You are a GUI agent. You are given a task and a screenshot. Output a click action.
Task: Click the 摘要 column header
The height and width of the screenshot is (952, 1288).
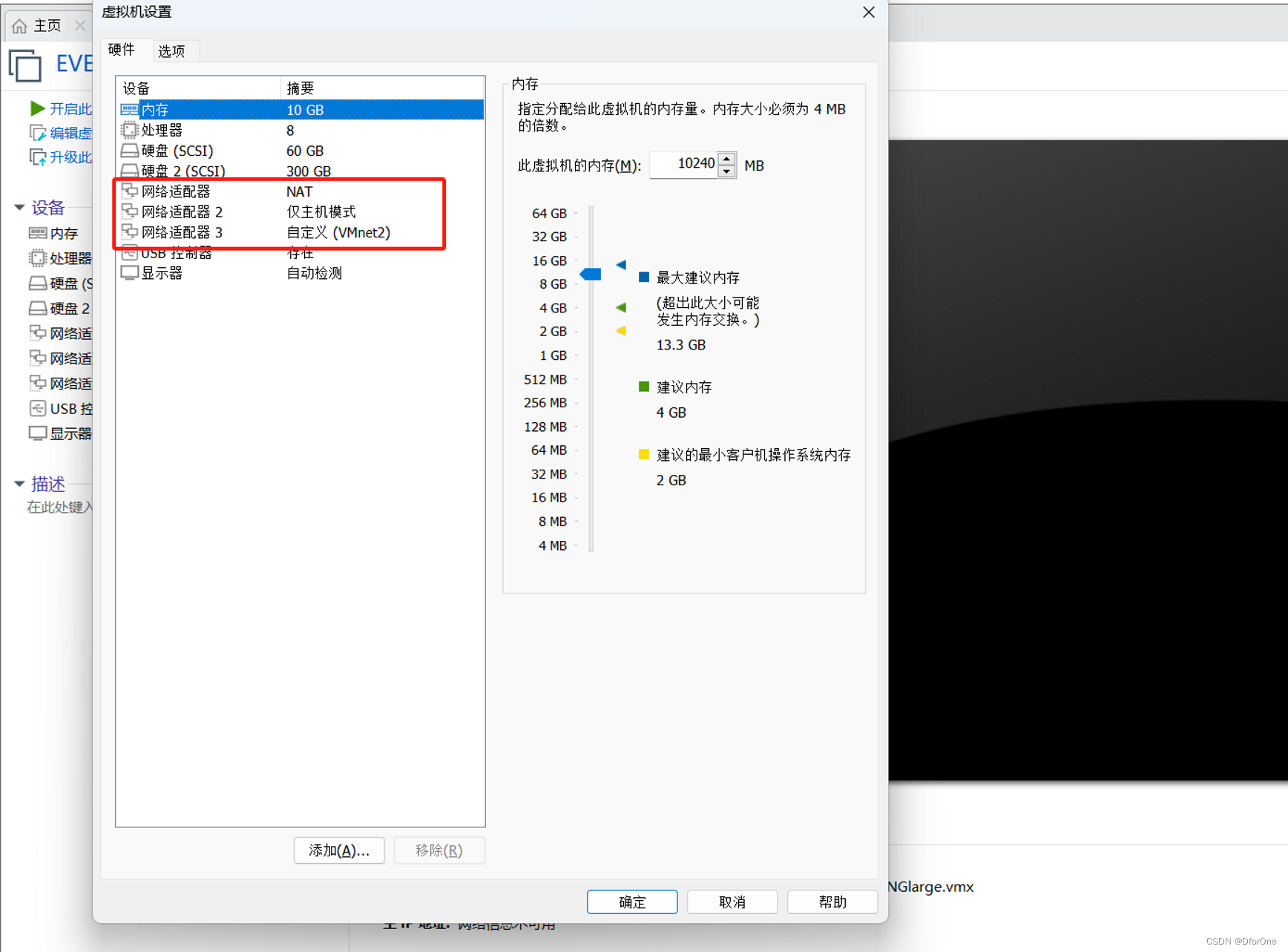coord(382,88)
